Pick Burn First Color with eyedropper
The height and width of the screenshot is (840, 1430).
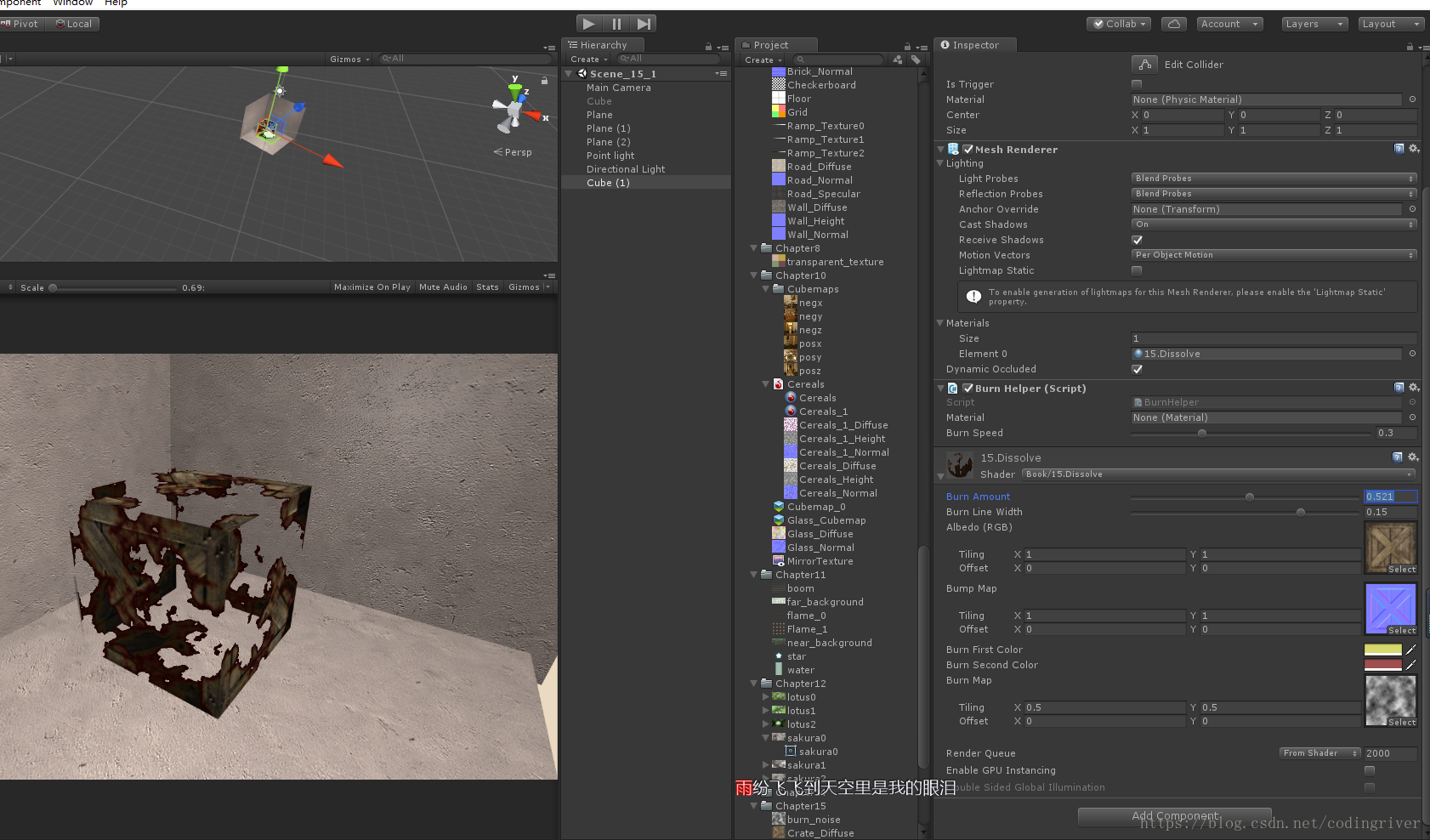[x=1411, y=650]
